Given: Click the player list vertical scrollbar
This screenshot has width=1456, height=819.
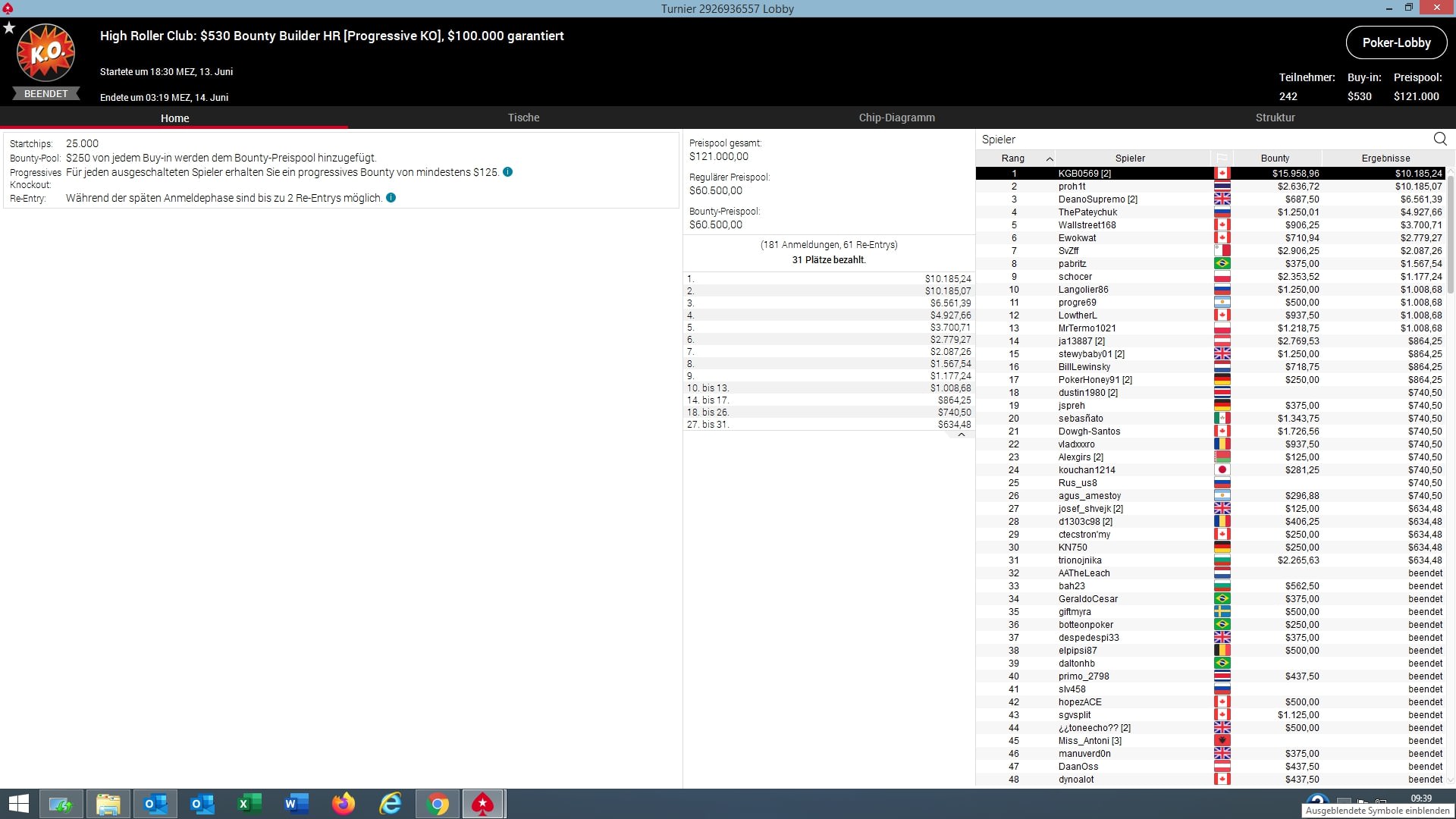Looking at the screenshot, I should point(1451,235).
